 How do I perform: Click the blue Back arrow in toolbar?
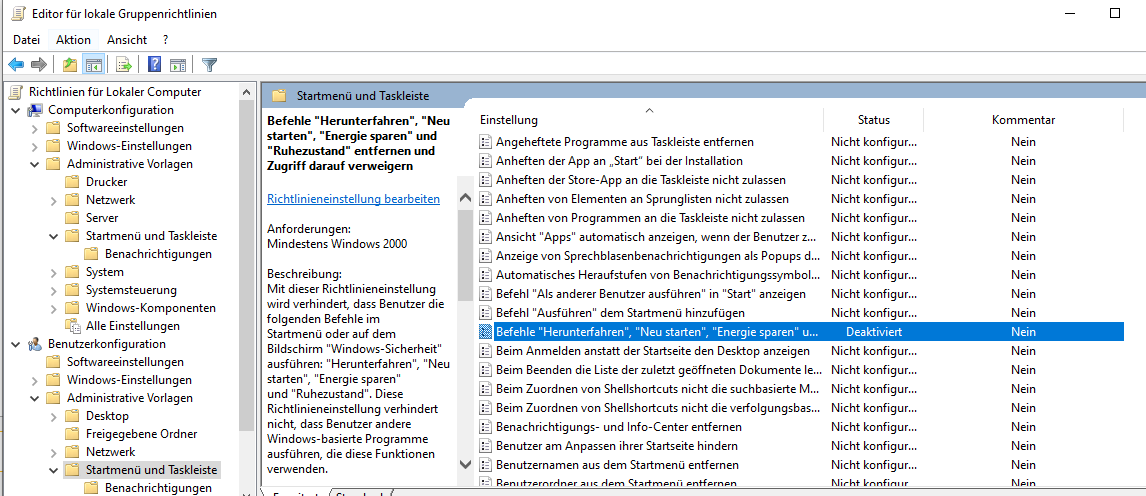16,65
